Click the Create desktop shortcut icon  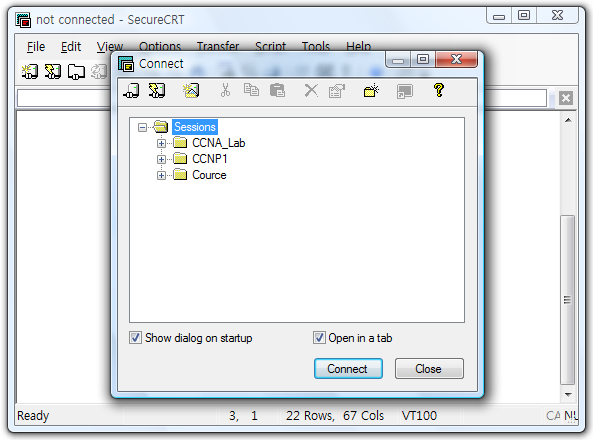coord(405,91)
